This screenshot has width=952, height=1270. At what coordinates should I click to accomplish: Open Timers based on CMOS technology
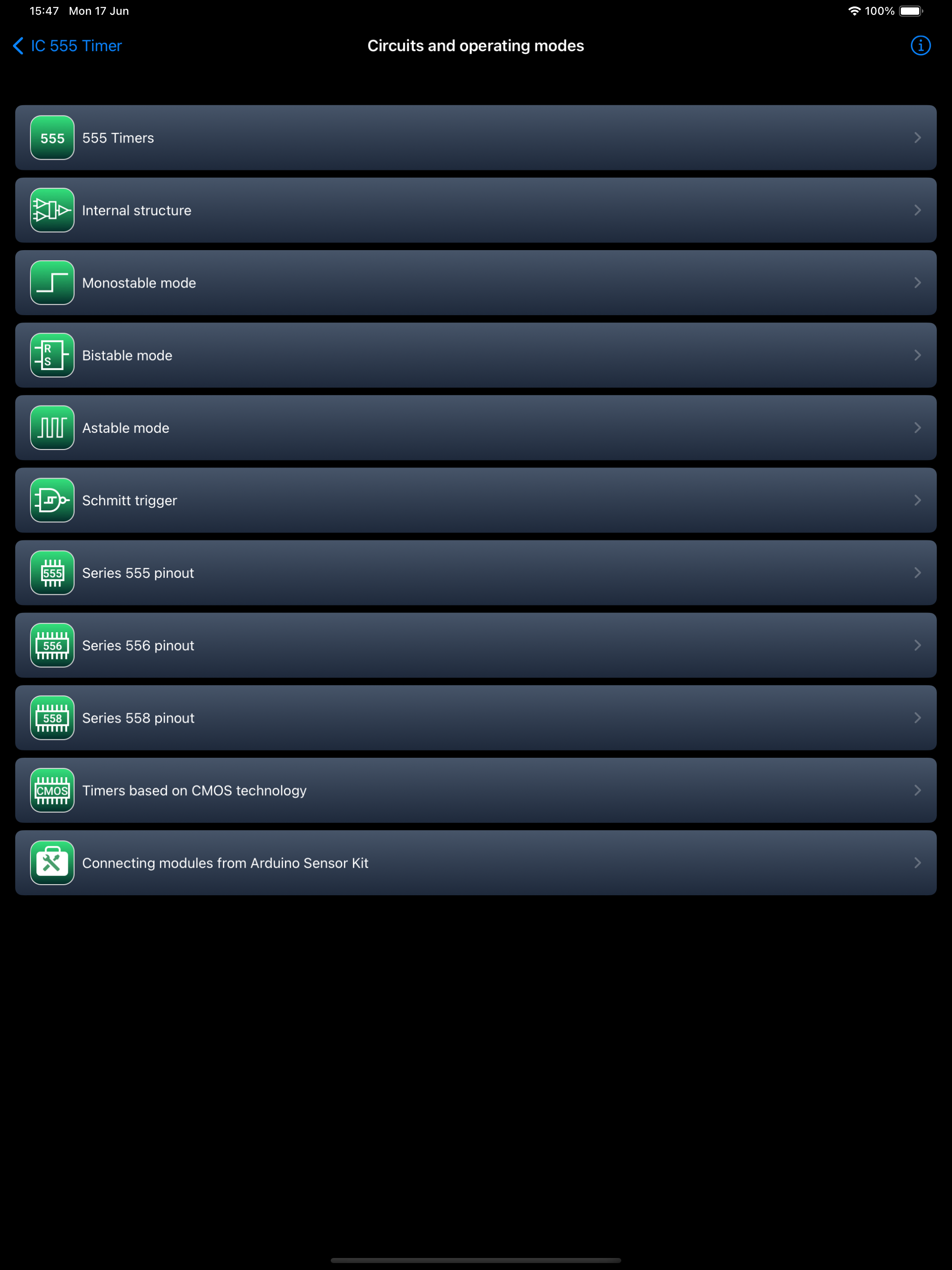click(476, 790)
